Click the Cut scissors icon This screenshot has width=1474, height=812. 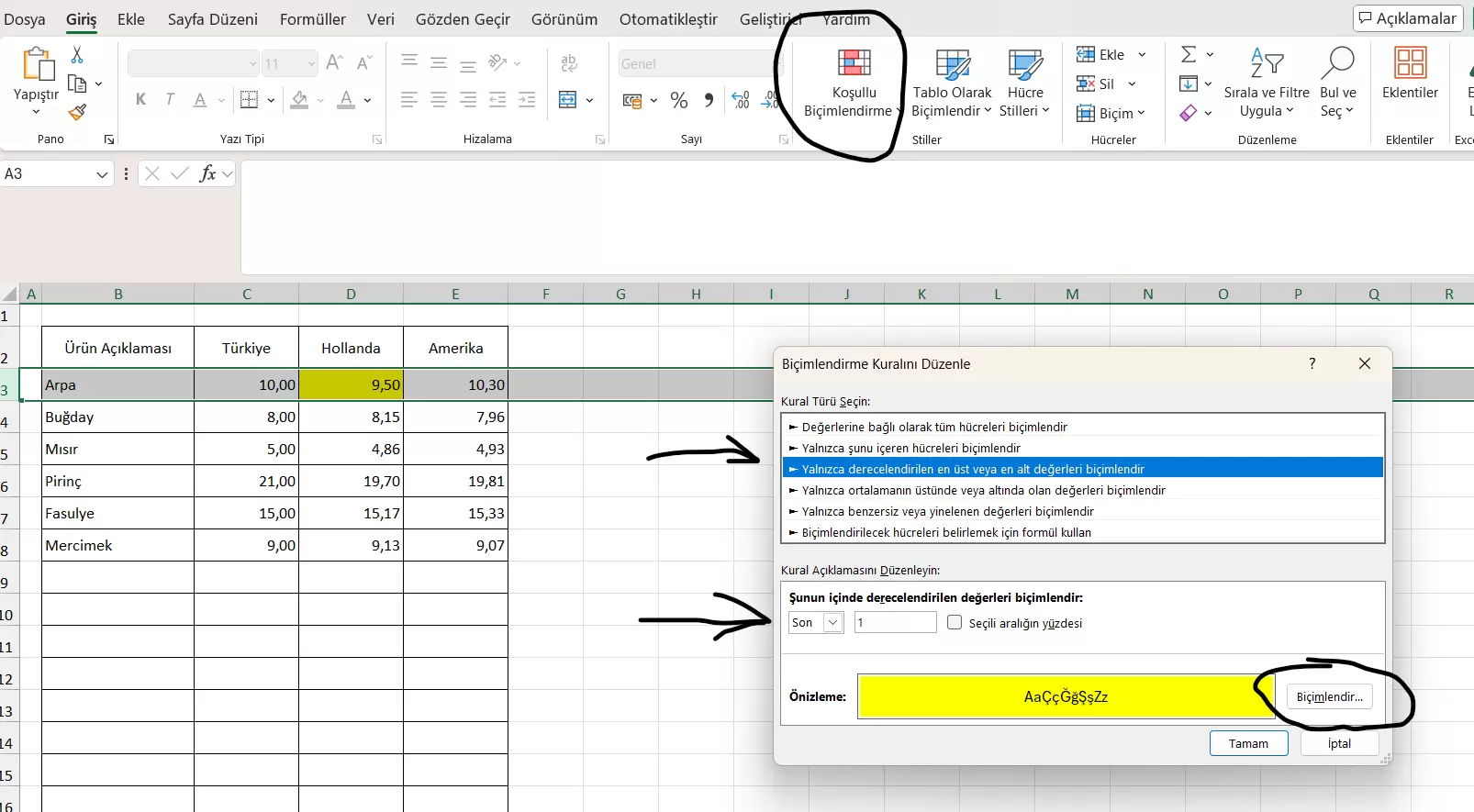click(77, 56)
